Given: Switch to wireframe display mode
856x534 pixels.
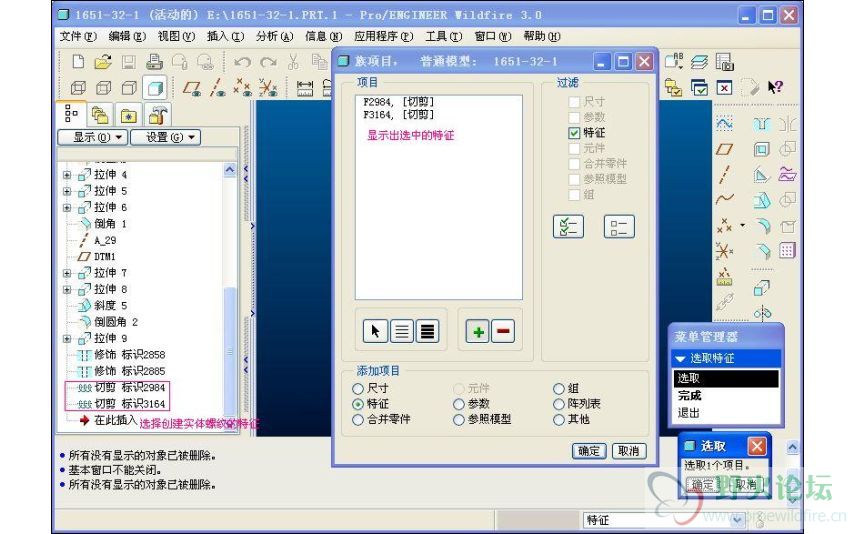Looking at the screenshot, I should pos(78,87).
